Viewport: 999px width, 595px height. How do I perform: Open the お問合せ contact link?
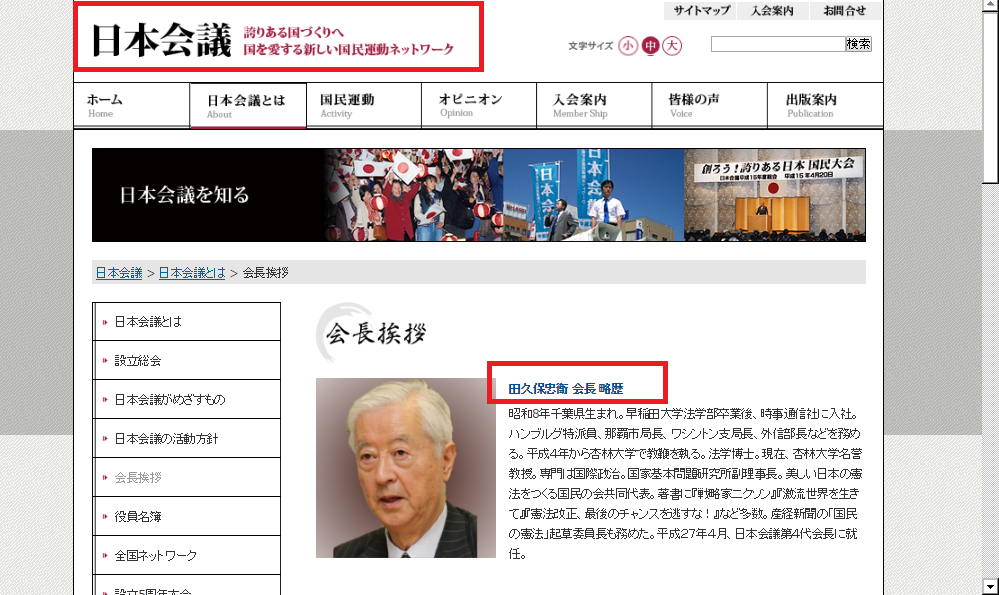click(x=845, y=11)
